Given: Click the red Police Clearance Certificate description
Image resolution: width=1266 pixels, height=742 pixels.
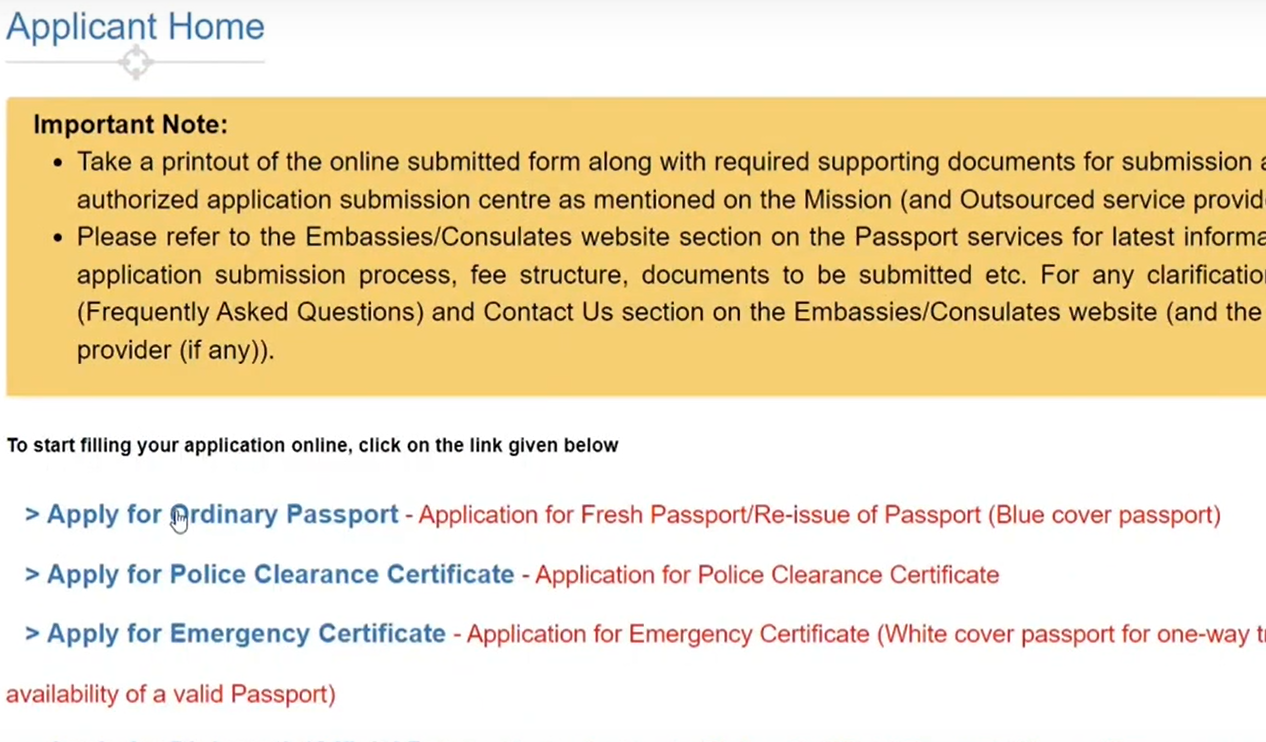Looking at the screenshot, I should pos(767,575).
